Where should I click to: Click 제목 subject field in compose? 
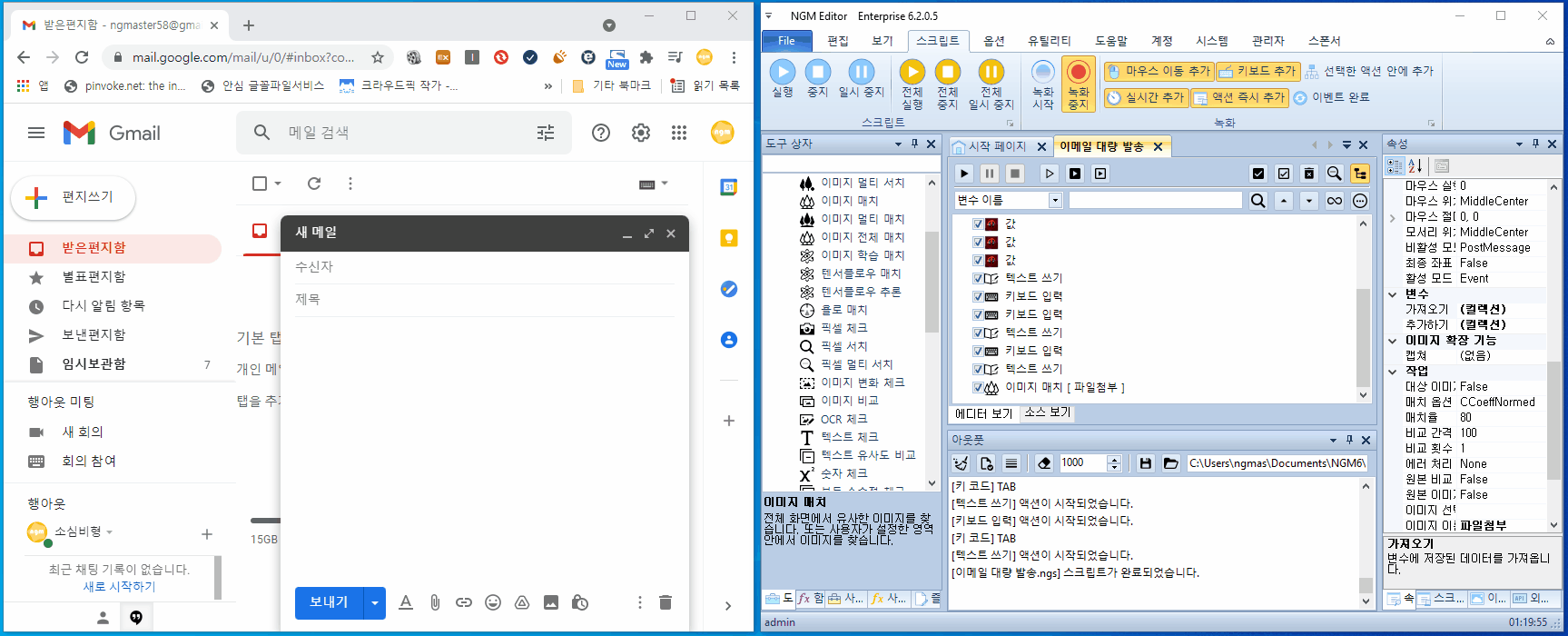485,299
